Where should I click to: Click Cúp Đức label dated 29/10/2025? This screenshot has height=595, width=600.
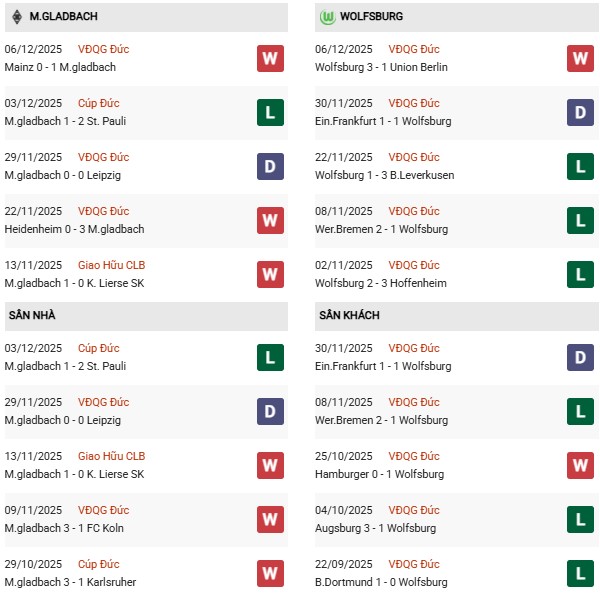click(103, 564)
